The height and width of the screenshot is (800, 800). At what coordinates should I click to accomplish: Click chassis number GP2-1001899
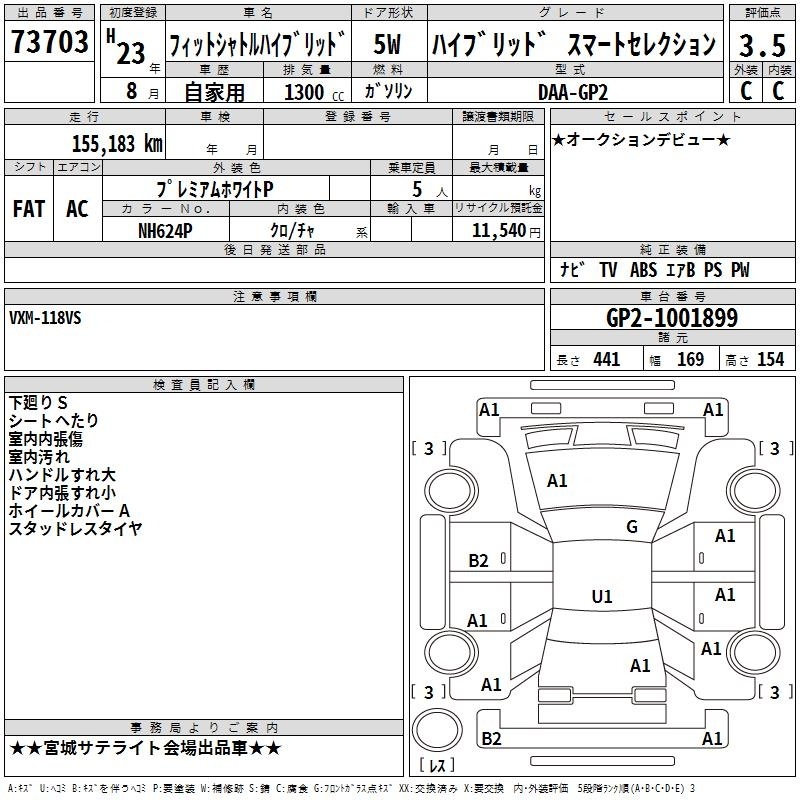coord(672,319)
